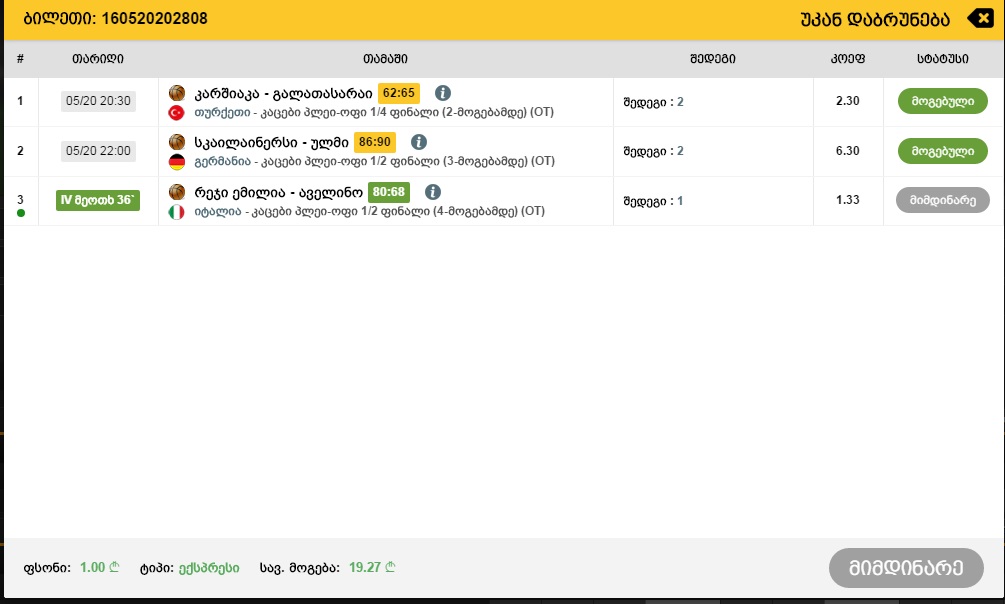This screenshot has width=1005, height=604.
Task: Open info icon for სკაილაინერსი - ულმი match
Action: (x=419, y=142)
